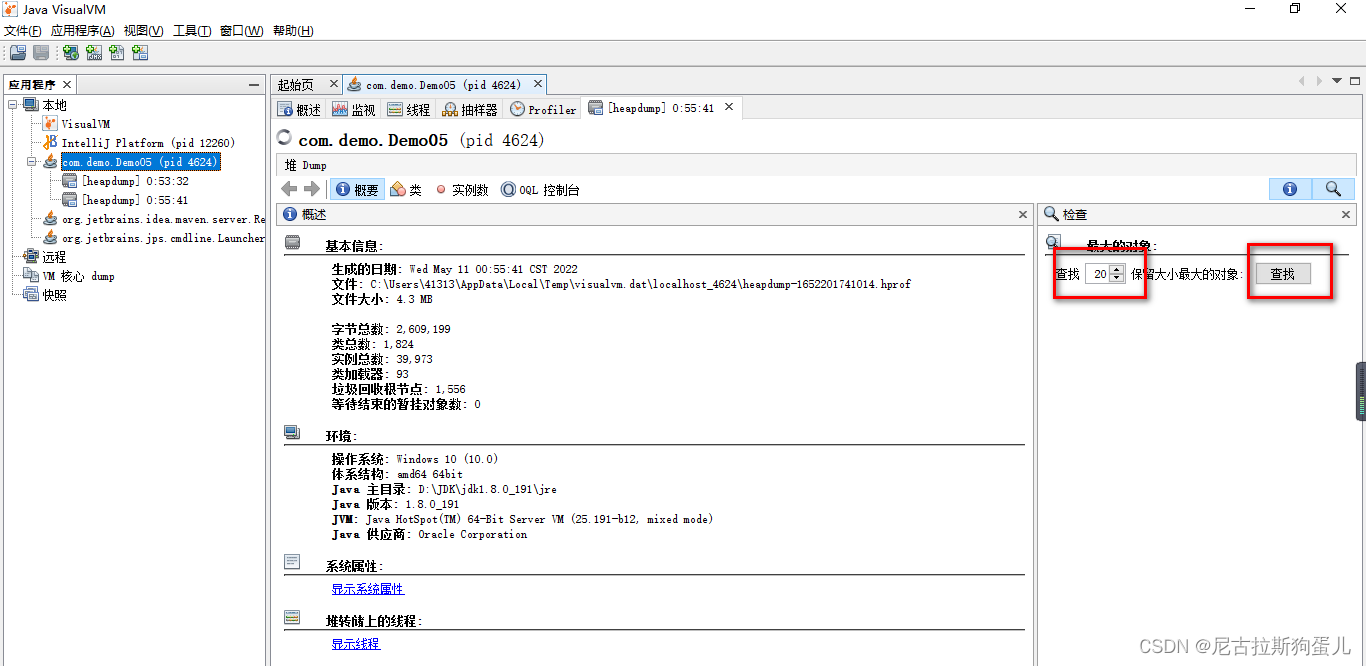Select the IntelliJ Platform (pid 12260) item

pos(148,143)
